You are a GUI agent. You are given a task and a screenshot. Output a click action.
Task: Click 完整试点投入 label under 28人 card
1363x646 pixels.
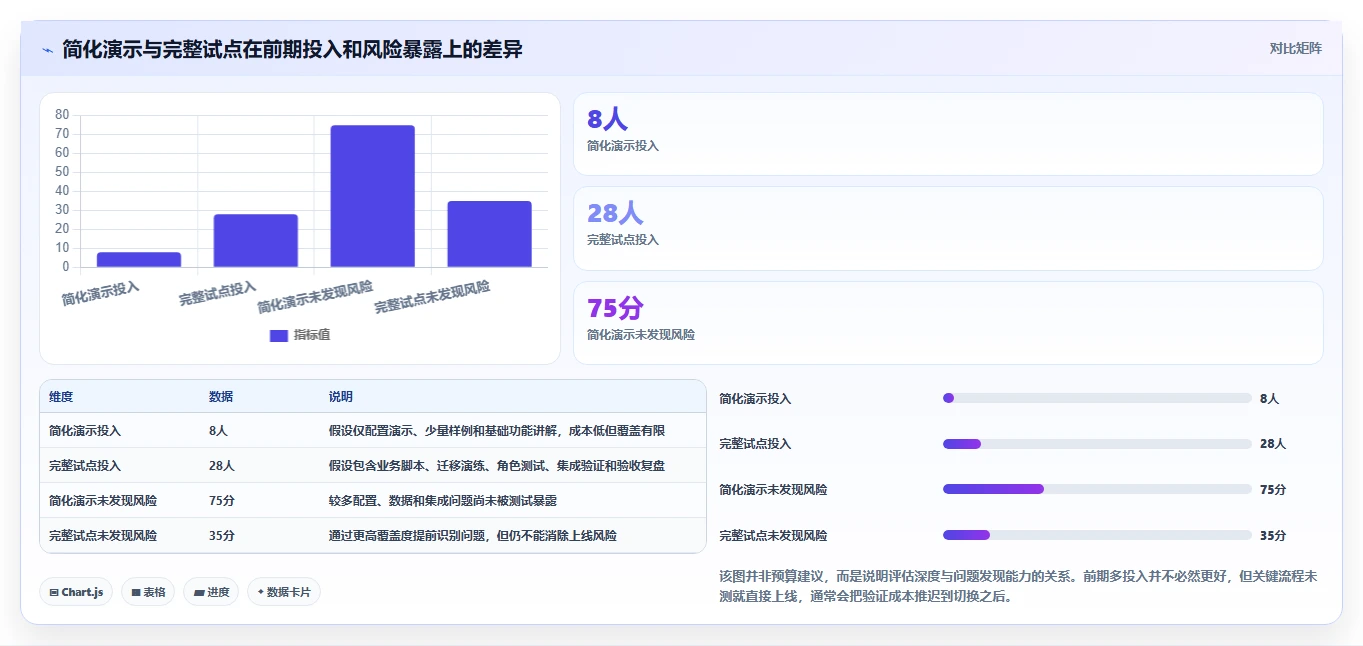pos(623,240)
